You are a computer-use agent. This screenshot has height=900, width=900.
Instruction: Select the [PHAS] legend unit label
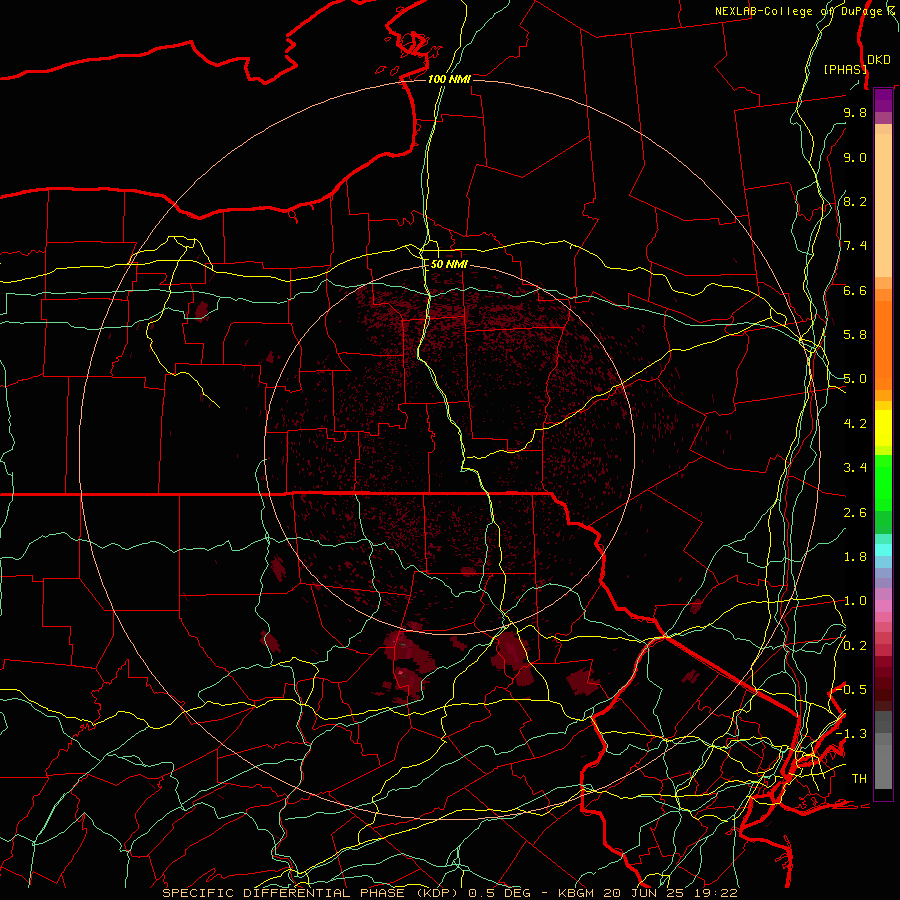(845, 69)
